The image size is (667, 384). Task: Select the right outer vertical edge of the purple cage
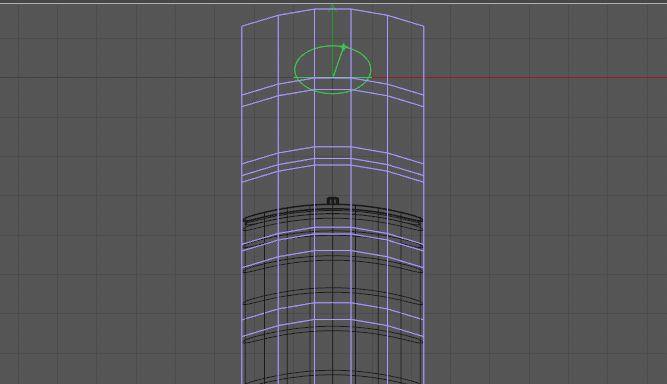pyautogui.click(x=424, y=204)
